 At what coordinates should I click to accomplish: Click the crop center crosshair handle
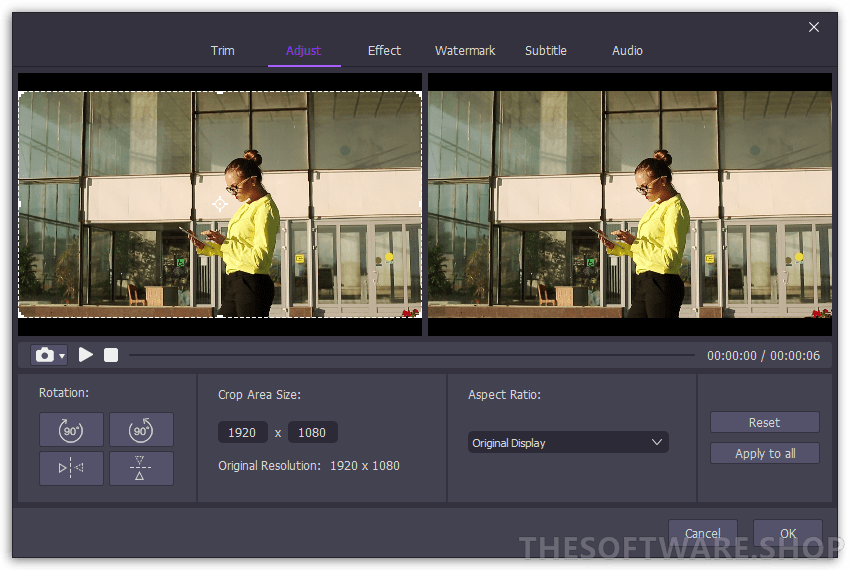(220, 204)
